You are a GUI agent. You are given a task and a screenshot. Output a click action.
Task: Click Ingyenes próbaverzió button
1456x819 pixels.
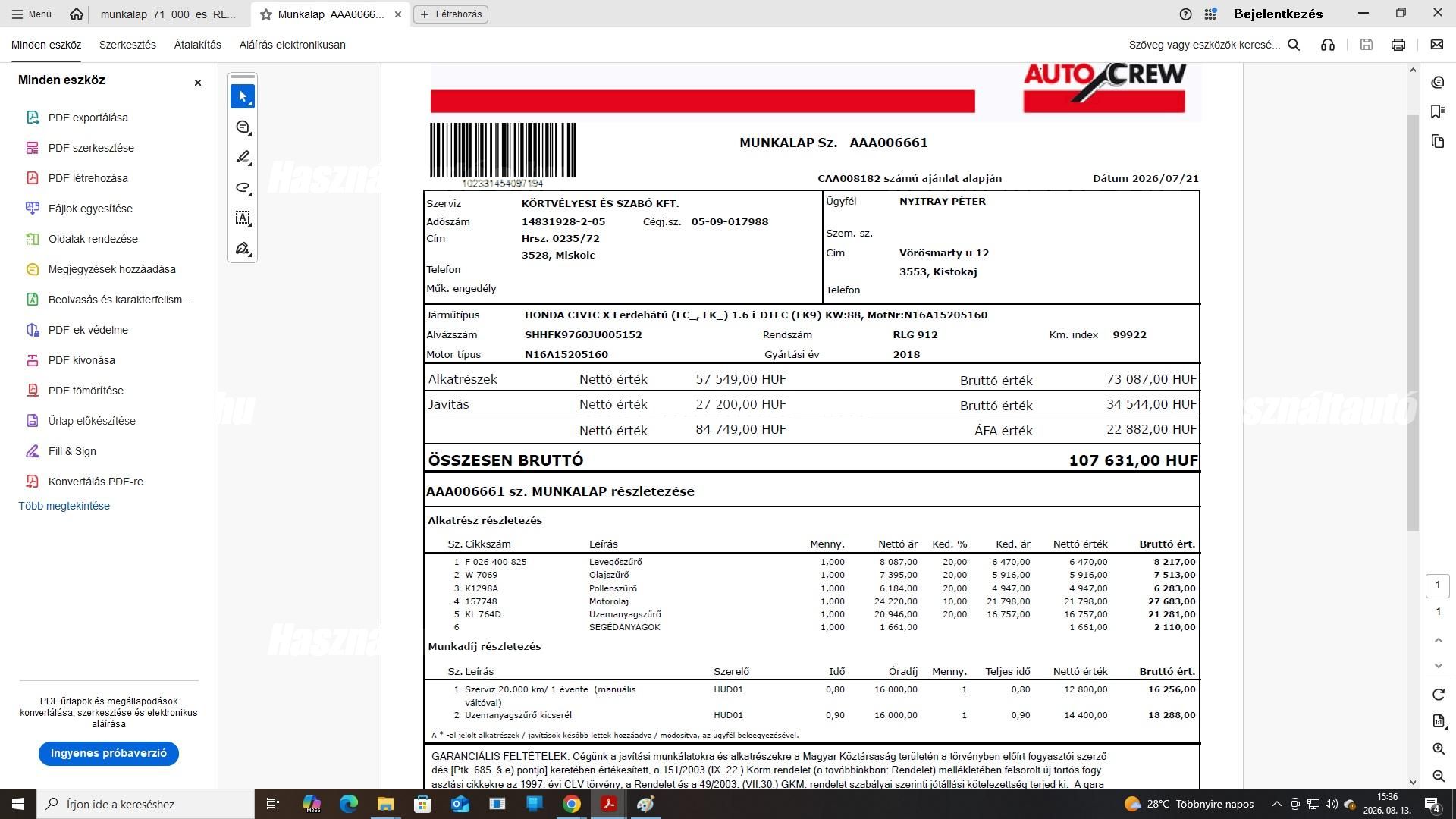[x=108, y=753]
